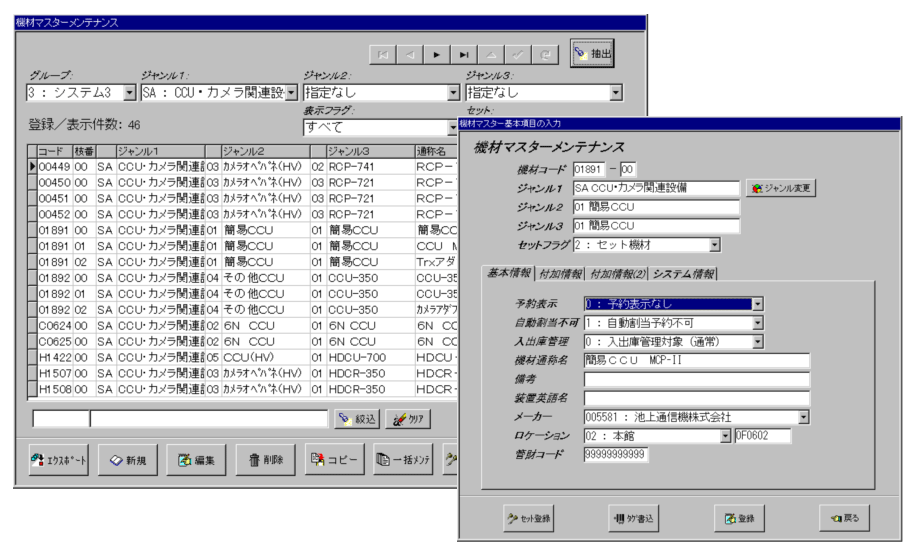Open the 一括メンテ batch maintenance button

pos(403,460)
